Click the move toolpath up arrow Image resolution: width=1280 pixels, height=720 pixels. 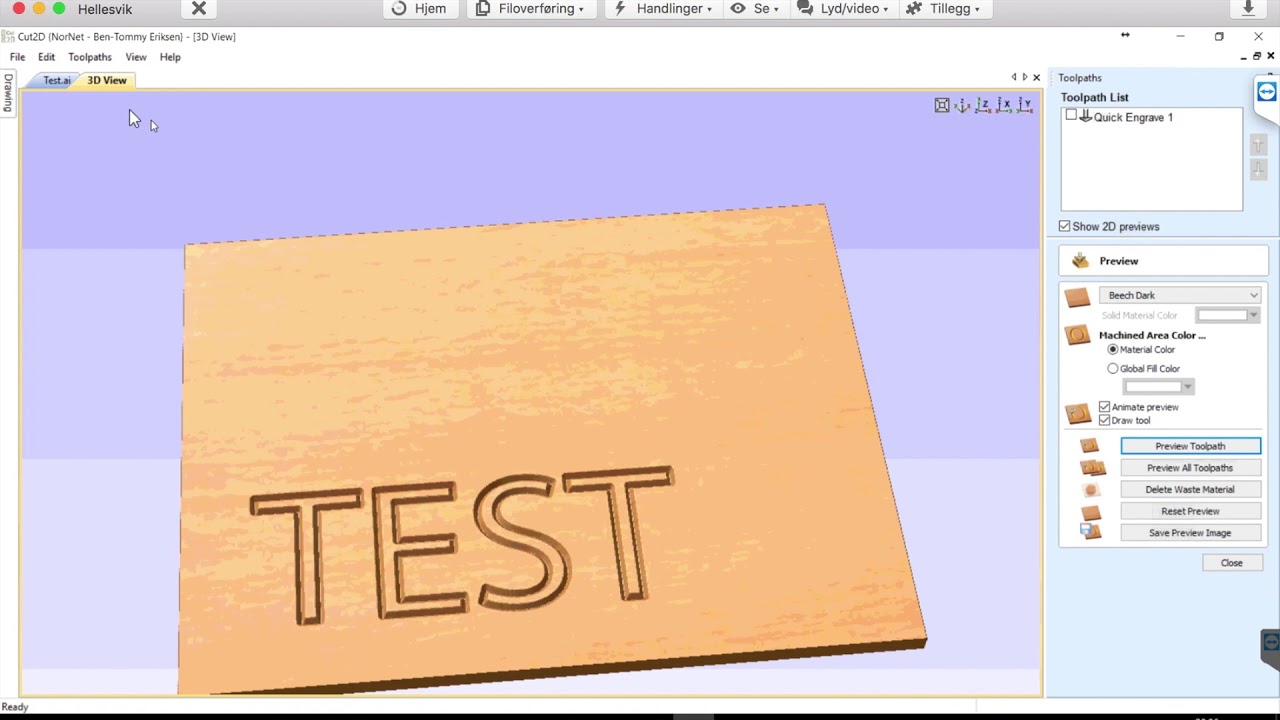point(1259,146)
